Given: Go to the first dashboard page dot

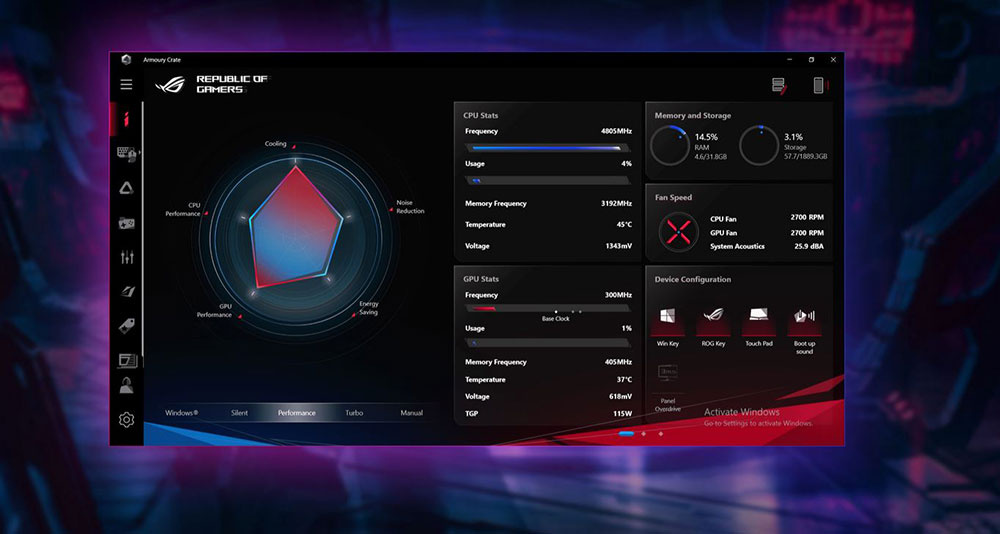Looking at the screenshot, I should 626,433.
